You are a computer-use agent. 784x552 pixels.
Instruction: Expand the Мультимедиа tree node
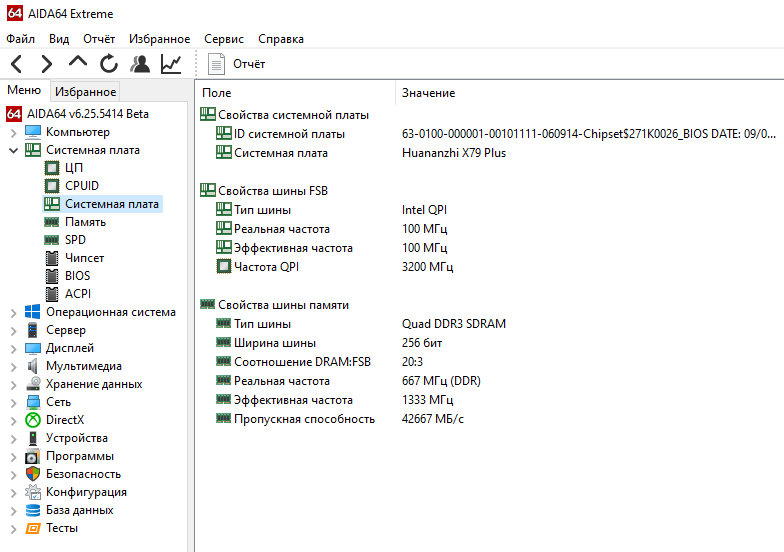(14, 366)
